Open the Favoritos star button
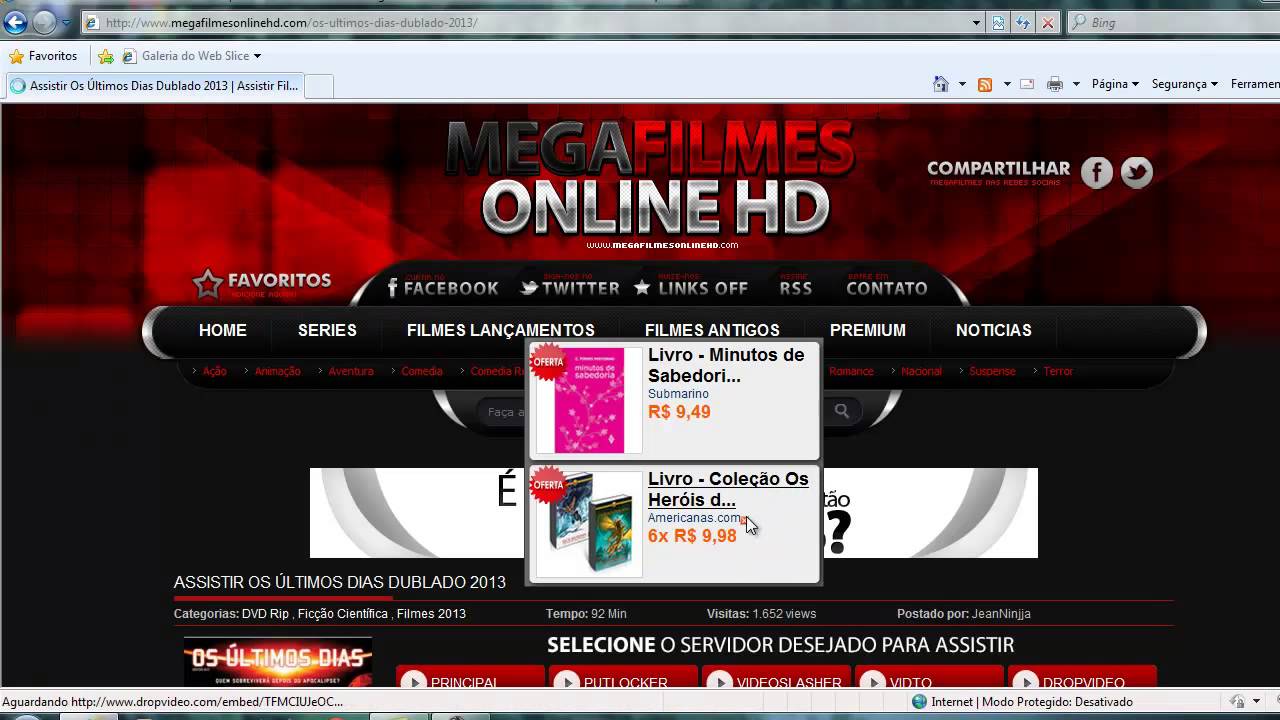Viewport: 1280px width, 720px height. (43, 56)
